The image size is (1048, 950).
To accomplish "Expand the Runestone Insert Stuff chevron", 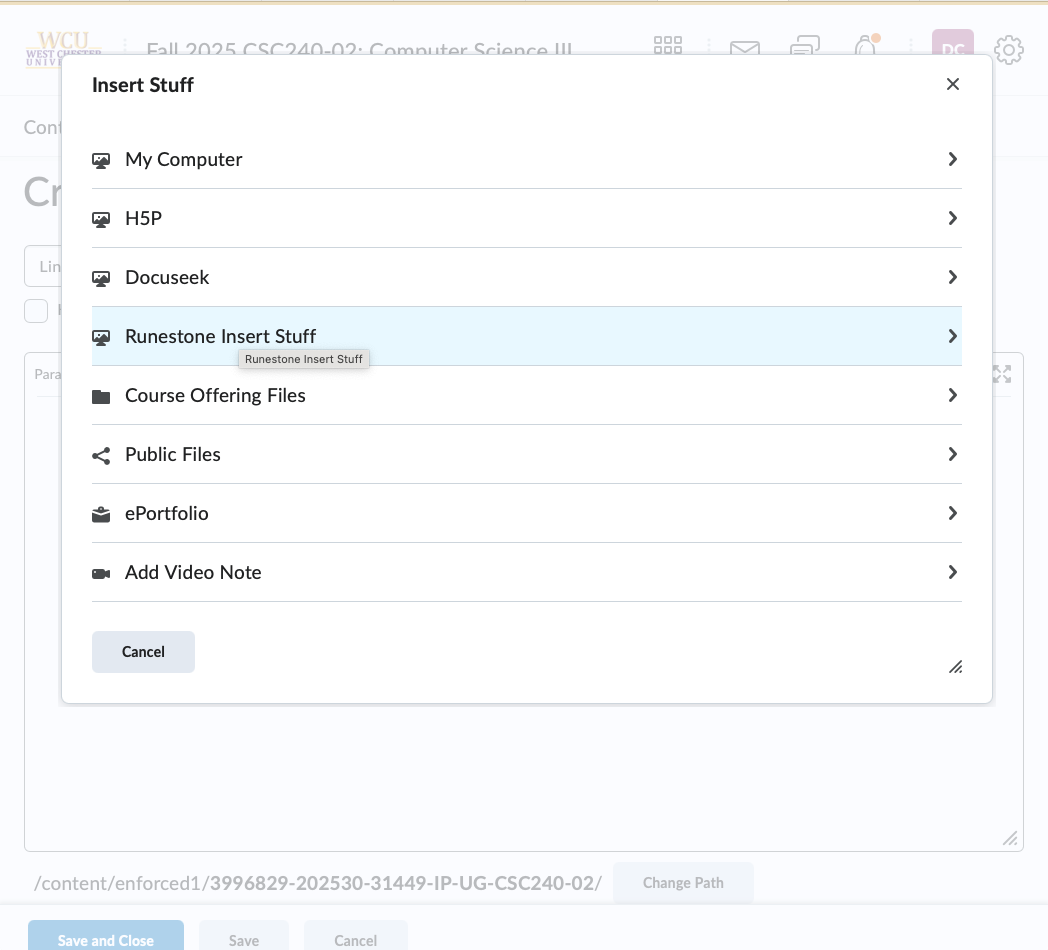I will 952,336.
